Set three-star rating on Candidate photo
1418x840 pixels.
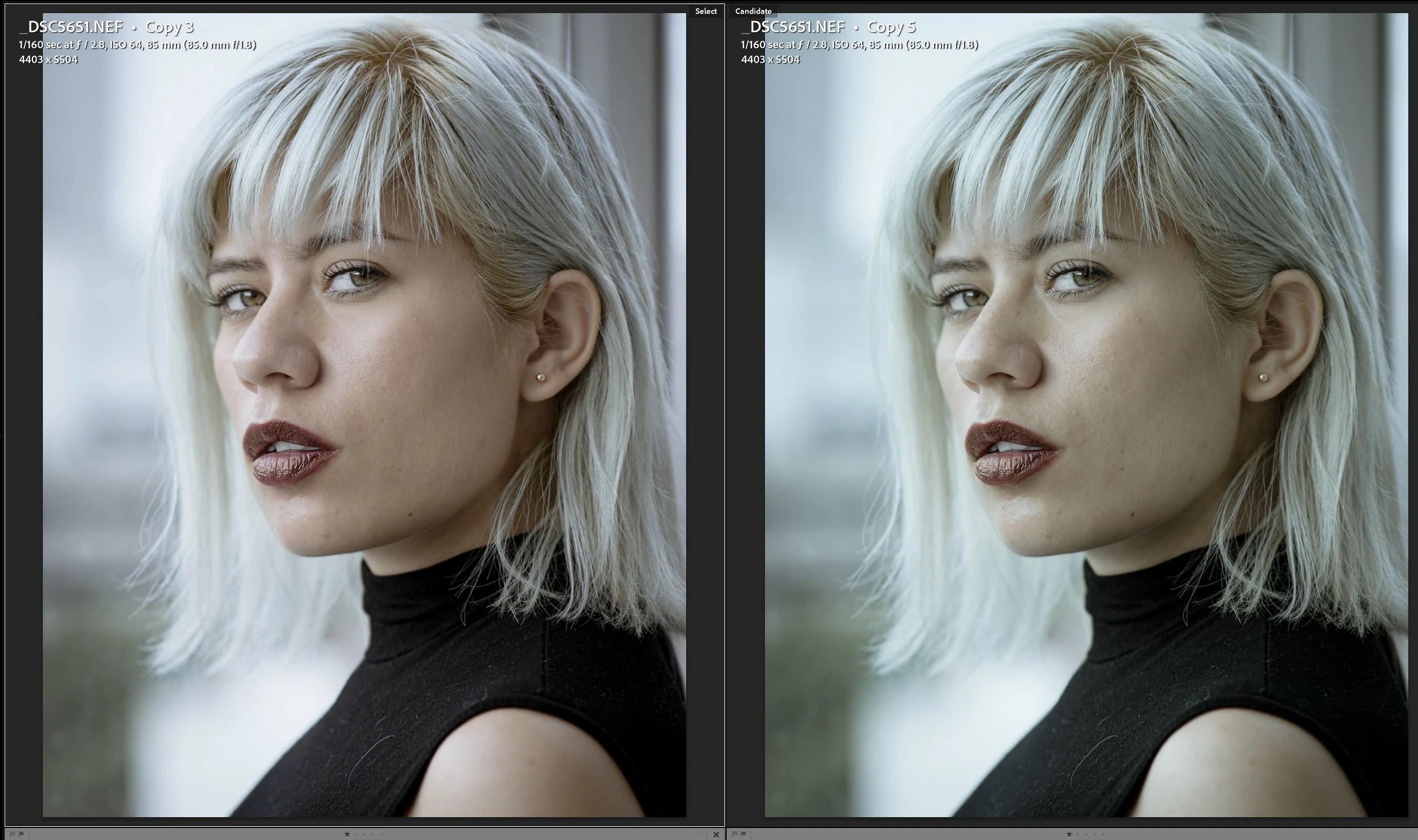[1087, 834]
